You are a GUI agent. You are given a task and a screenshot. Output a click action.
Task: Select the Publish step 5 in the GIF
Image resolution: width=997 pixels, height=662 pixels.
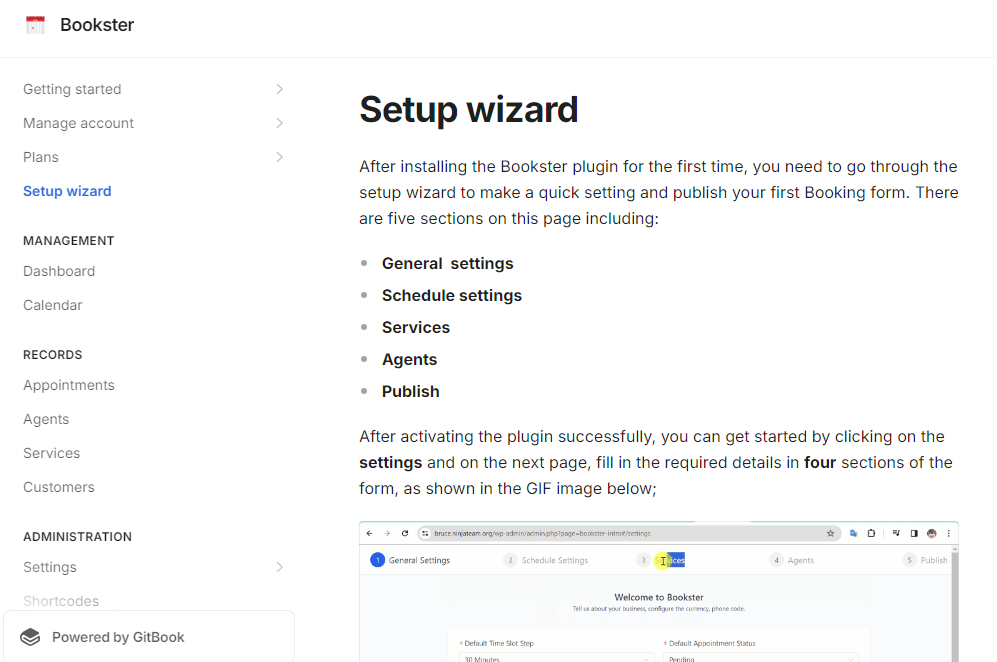(925, 560)
